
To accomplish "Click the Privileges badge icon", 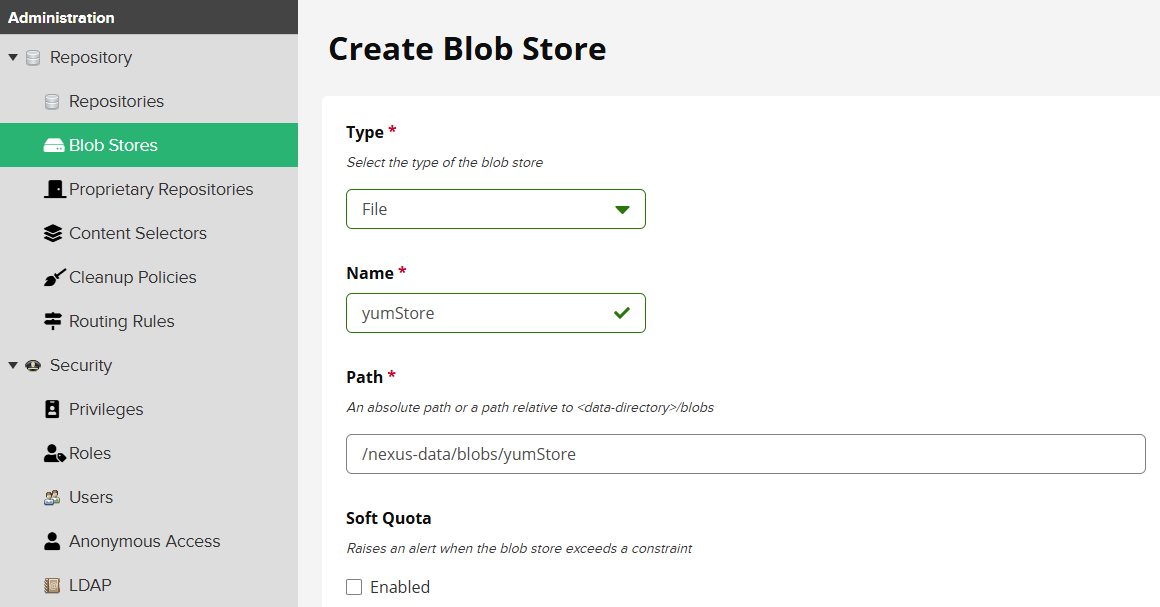I will tap(52, 409).
